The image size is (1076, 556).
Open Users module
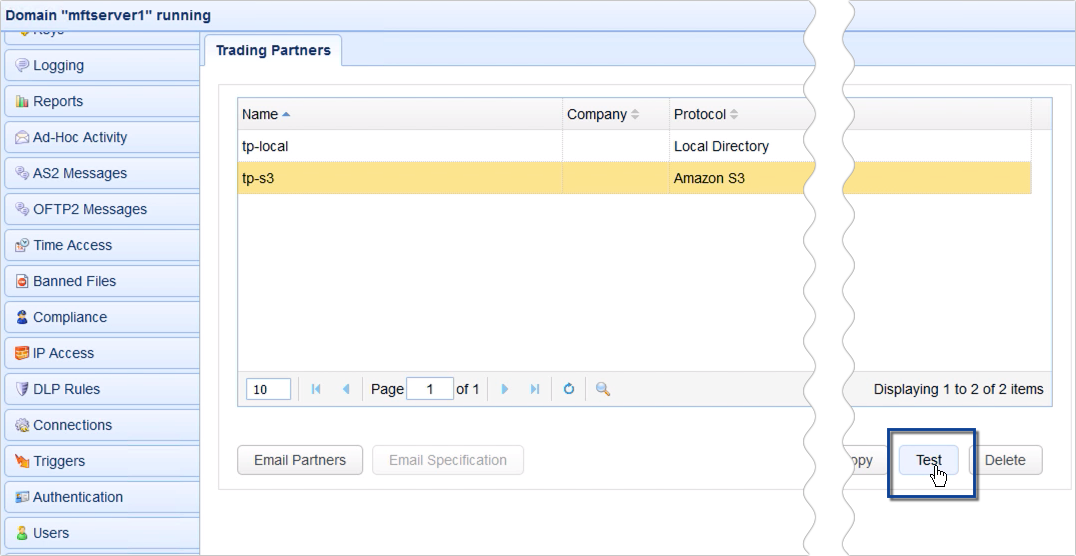(102, 533)
